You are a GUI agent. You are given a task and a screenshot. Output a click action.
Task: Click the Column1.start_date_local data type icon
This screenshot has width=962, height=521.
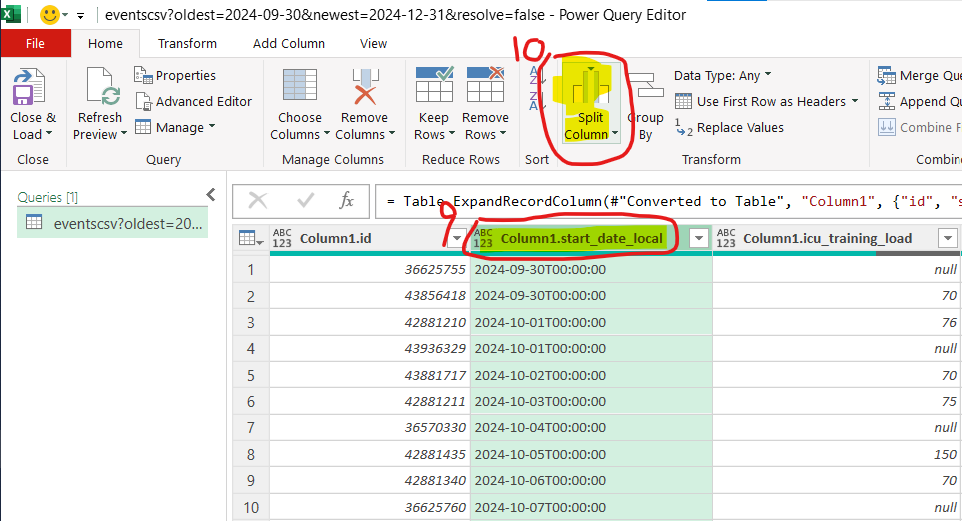pyautogui.click(x=483, y=238)
